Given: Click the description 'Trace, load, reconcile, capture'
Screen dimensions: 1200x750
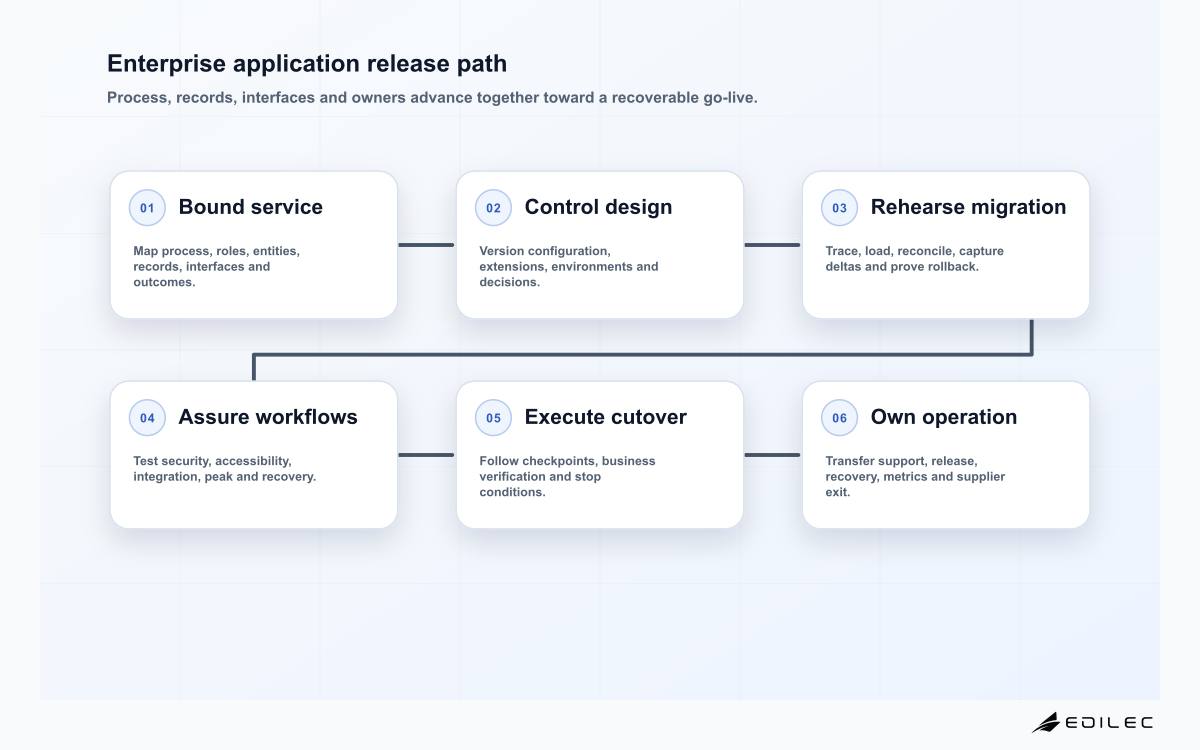Looking at the screenshot, I should (x=914, y=258).
